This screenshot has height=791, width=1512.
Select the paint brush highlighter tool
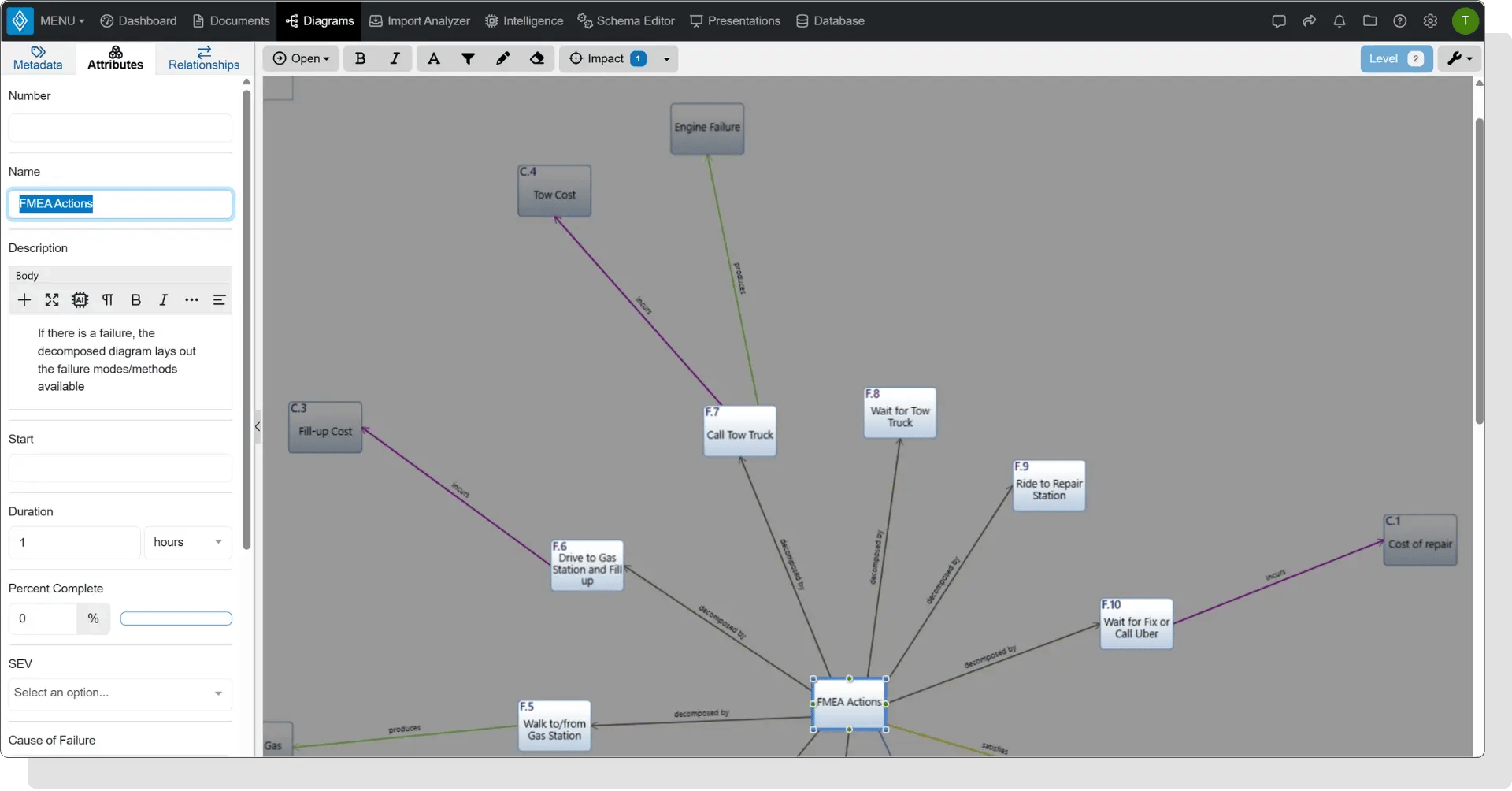pyautogui.click(x=502, y=58)
